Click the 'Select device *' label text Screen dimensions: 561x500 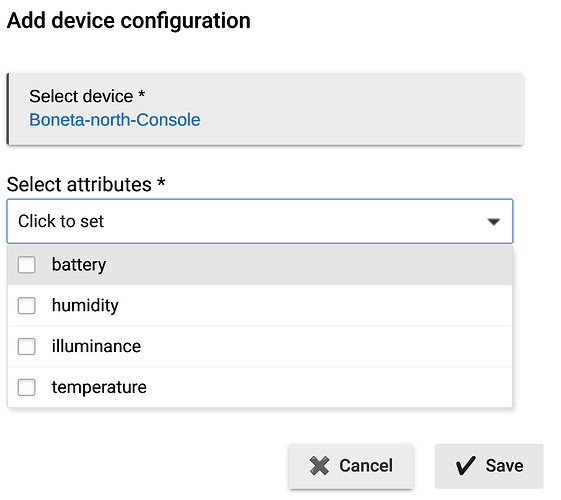pos(87,96)
